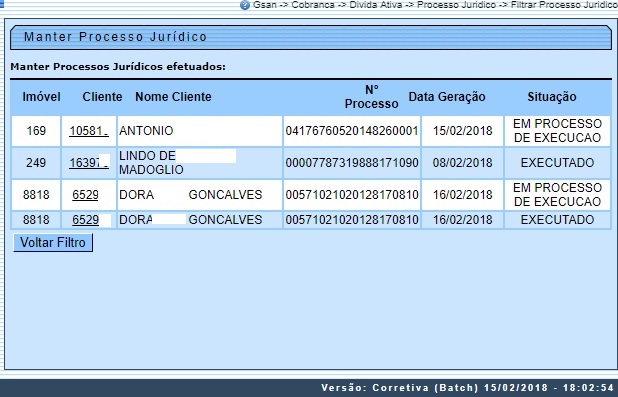Click the Nome Cliente column header
This screenshot has width=618, height=397.
pyautogui.click(x=173, y=97)
